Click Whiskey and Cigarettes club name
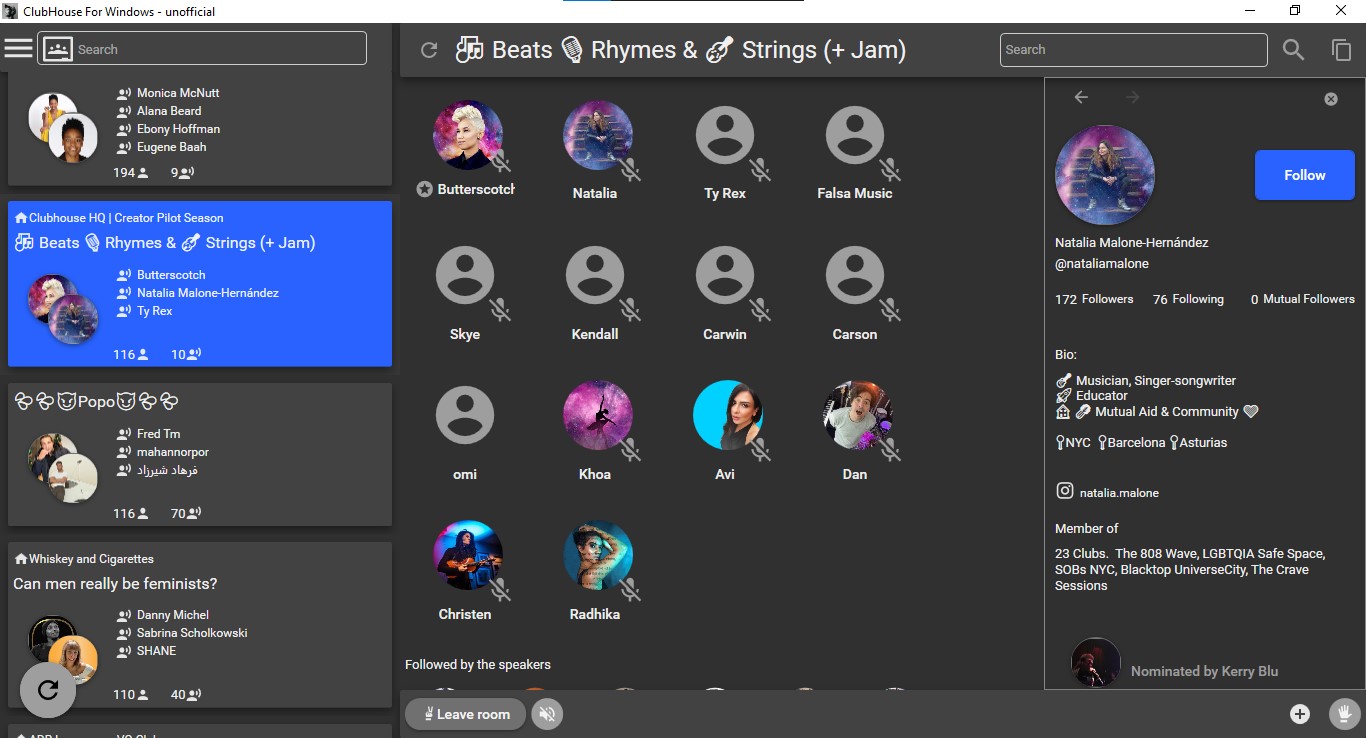This screenshot has height=738, width=1366. coord(91,559)
